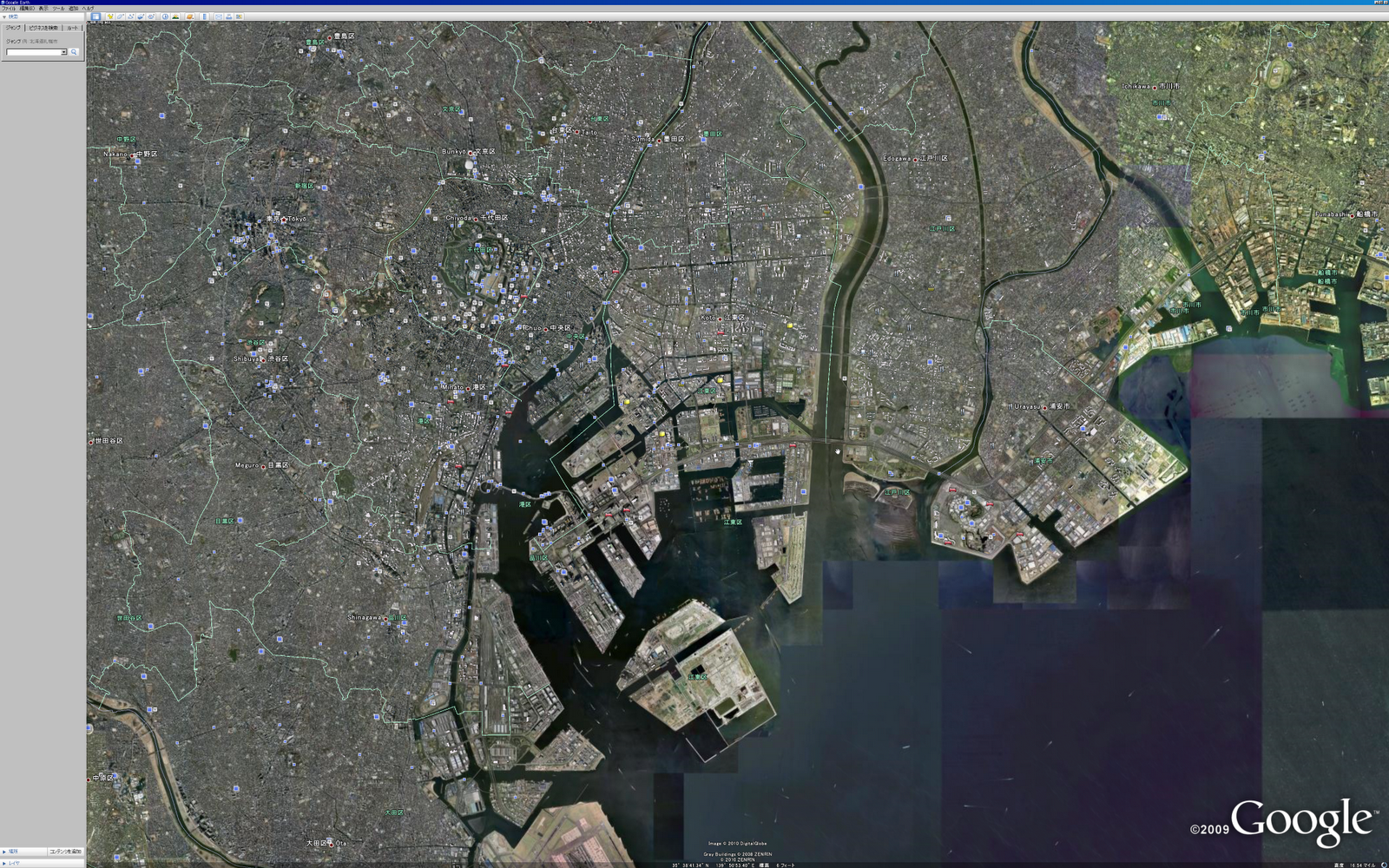1389x868 pixels.
Task: Switch to the ビジネスを検索 tab
Action: [x=43, y=28]
